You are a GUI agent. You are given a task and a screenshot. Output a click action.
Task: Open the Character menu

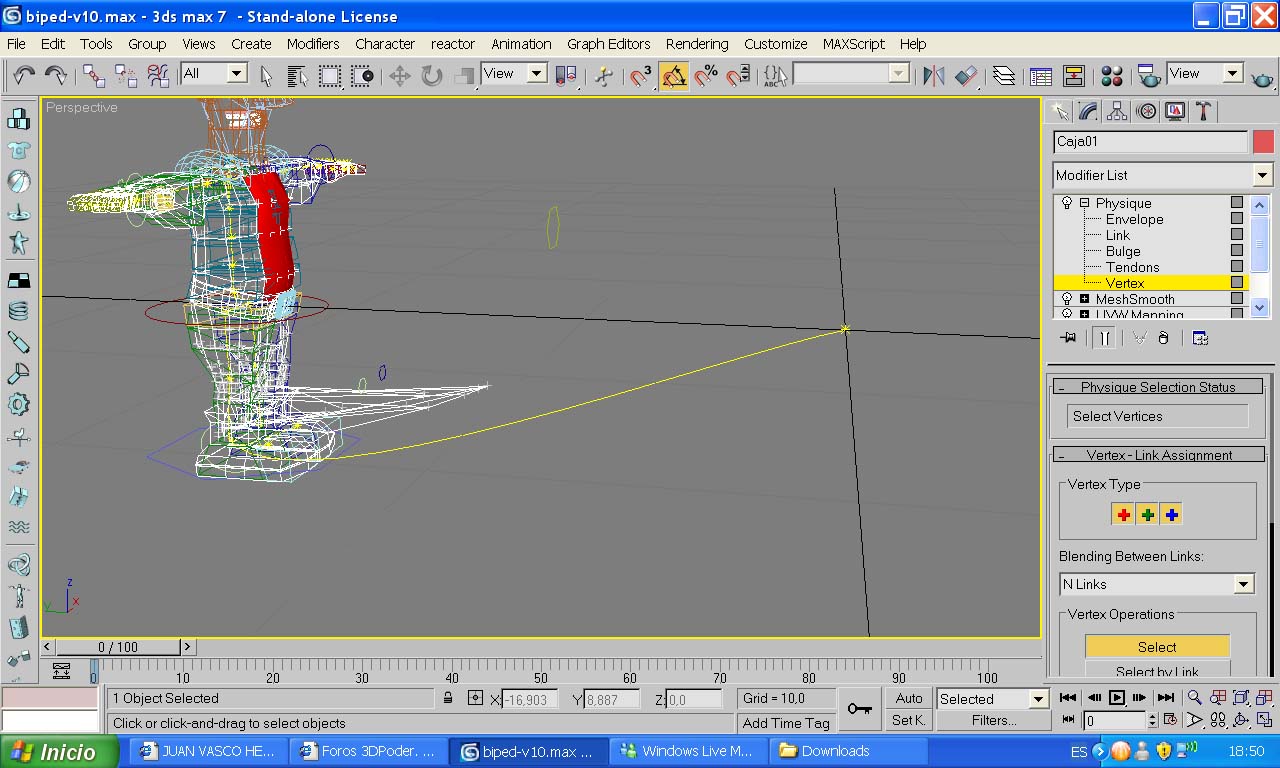click(x=385, y=44)
